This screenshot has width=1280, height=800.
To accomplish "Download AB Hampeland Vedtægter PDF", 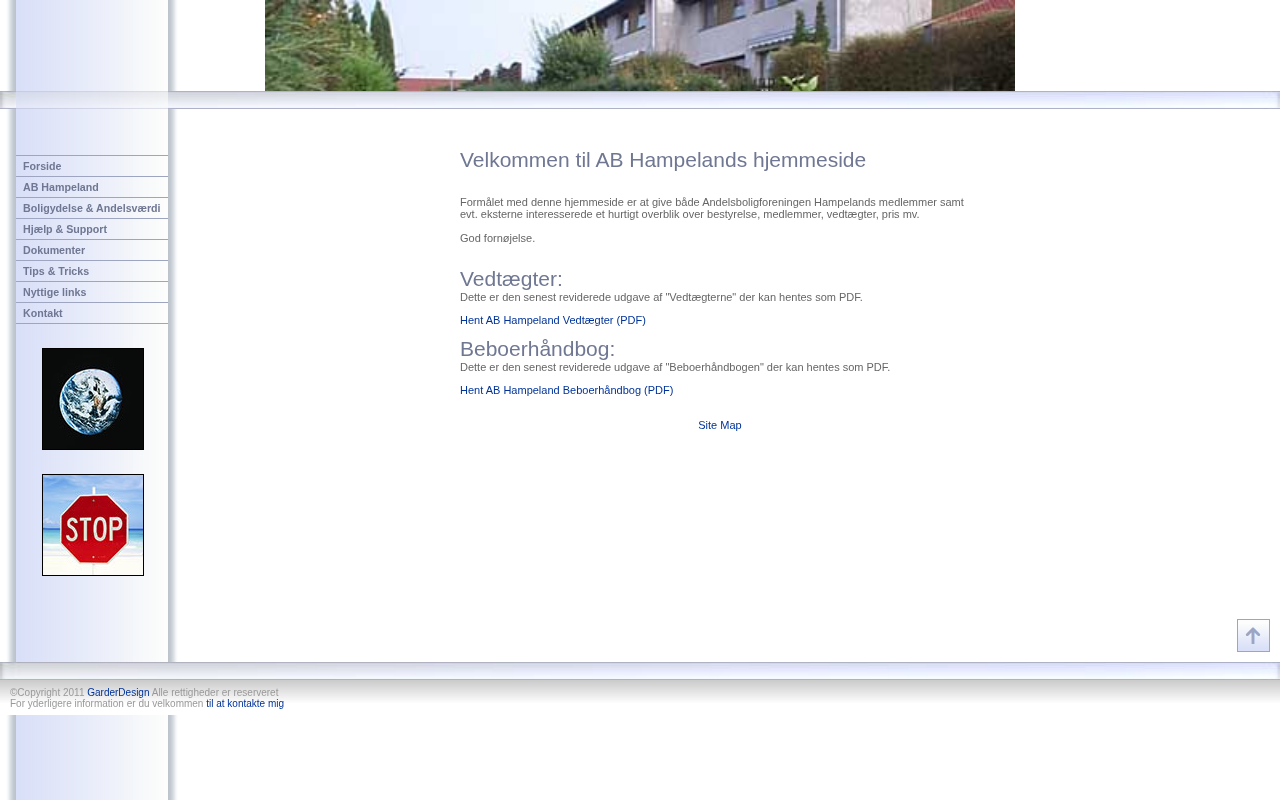I will click(553, 320).
